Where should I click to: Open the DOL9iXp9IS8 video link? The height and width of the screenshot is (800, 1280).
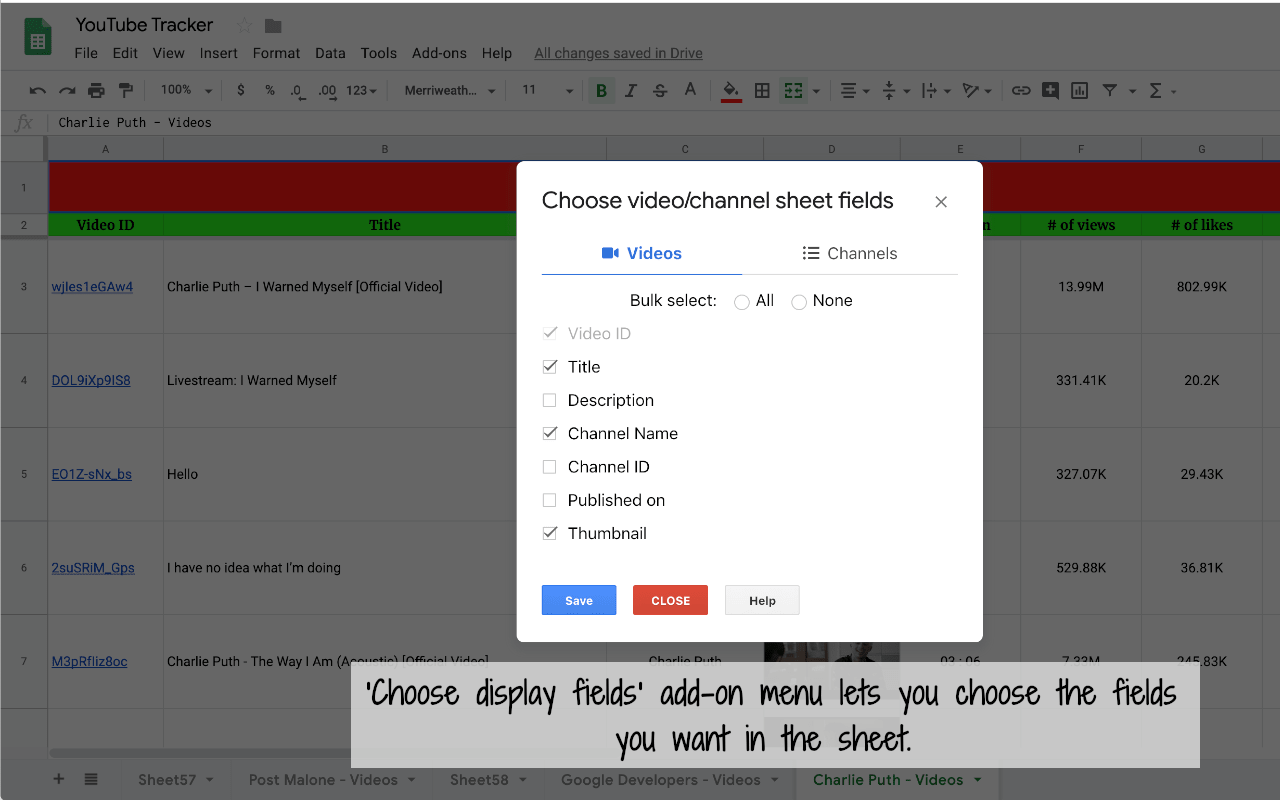(91, 380)
